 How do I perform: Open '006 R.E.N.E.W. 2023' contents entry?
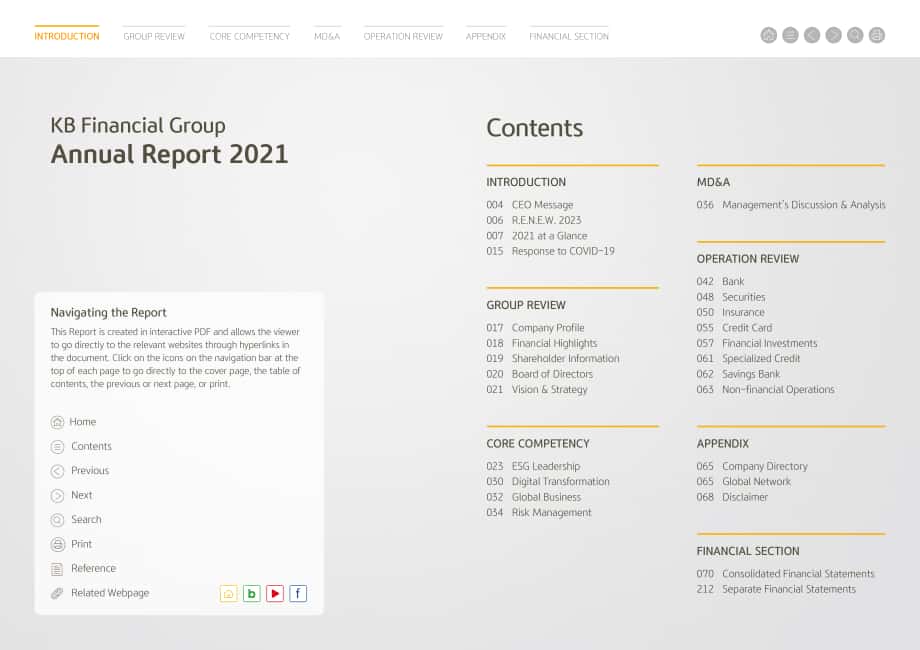coord(534,220)
